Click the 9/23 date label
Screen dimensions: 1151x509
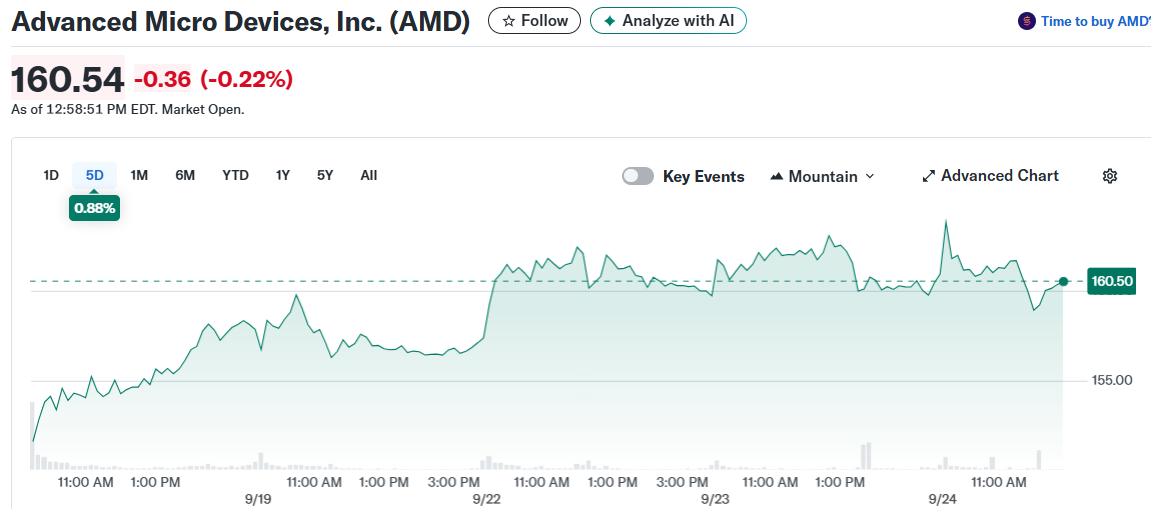(715, 499)
